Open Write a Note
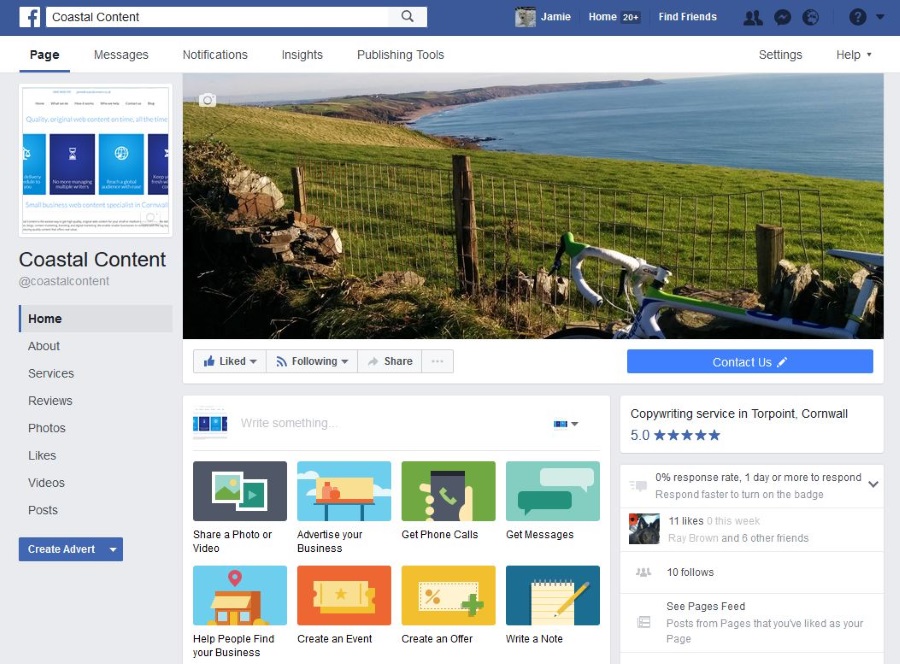Screen dimensions: 900x664 [x=552, y=594]
